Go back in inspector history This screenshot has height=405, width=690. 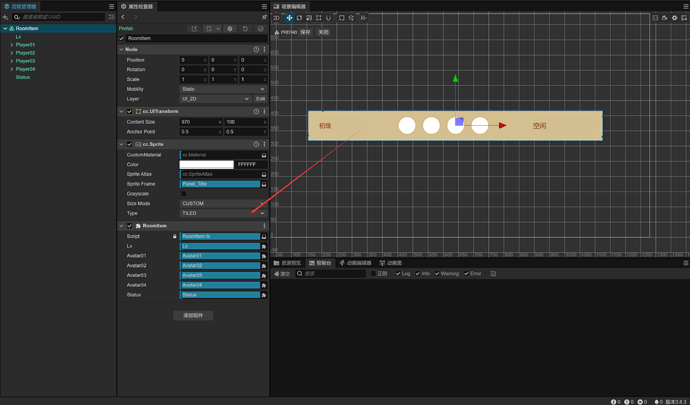point(123,17)
